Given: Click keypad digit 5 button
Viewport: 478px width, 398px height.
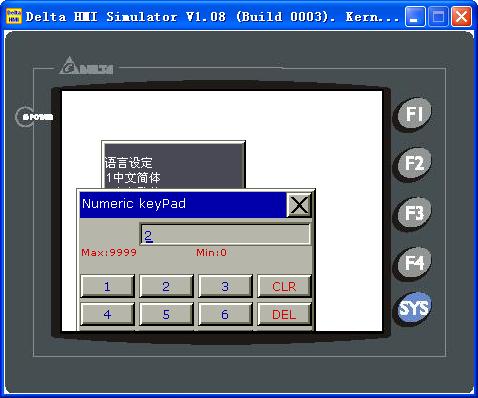Looking at the screenshot, I should pos(166,314).
